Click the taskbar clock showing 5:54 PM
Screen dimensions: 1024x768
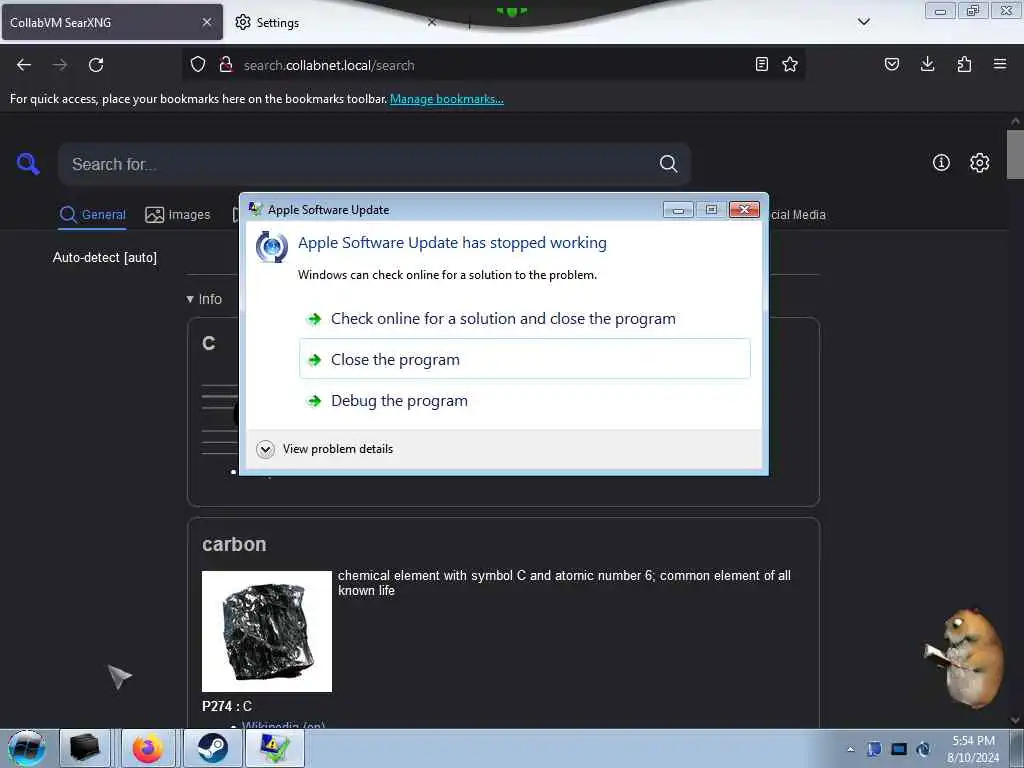click(973, 749)
